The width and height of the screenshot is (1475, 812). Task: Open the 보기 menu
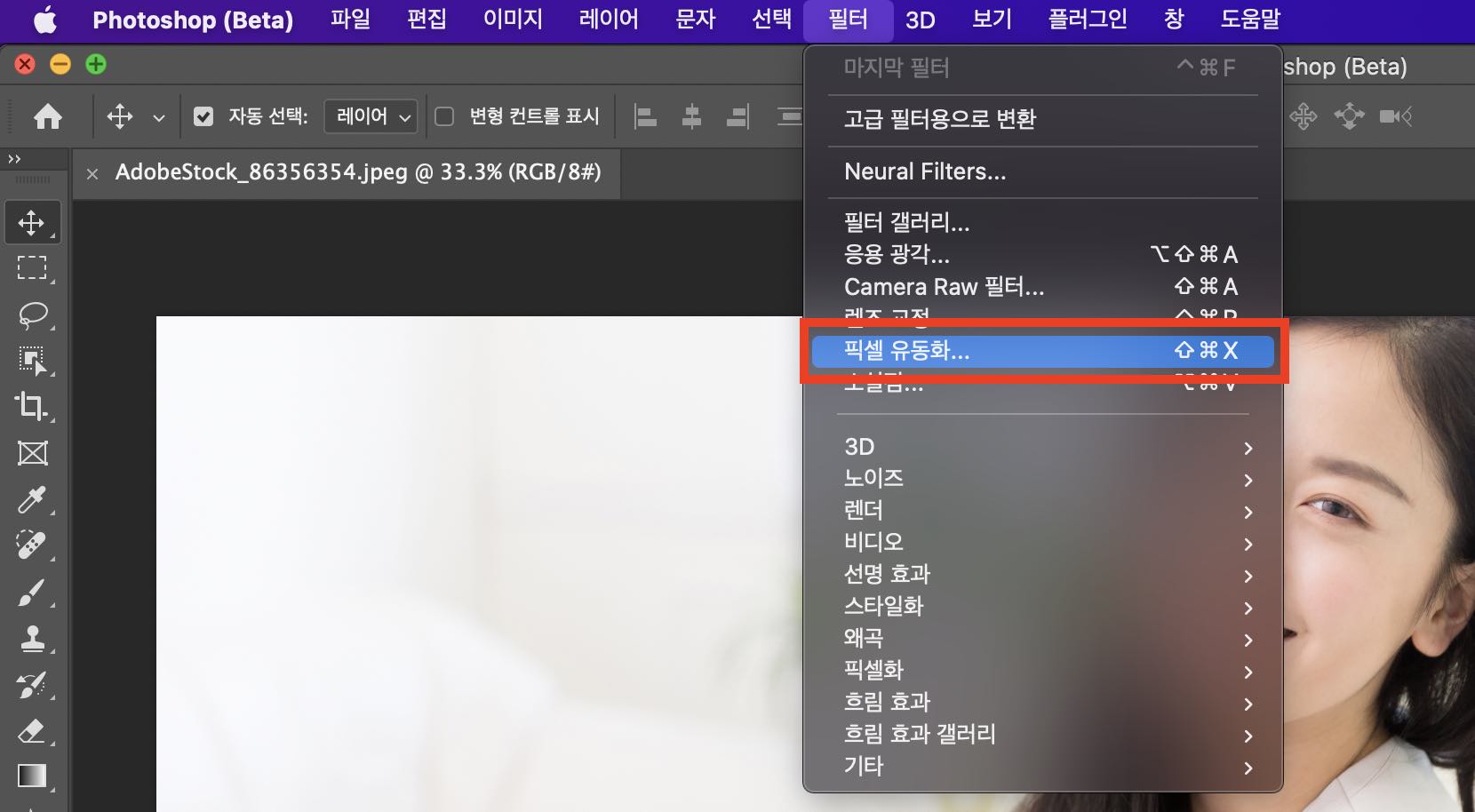pos(993,20)
